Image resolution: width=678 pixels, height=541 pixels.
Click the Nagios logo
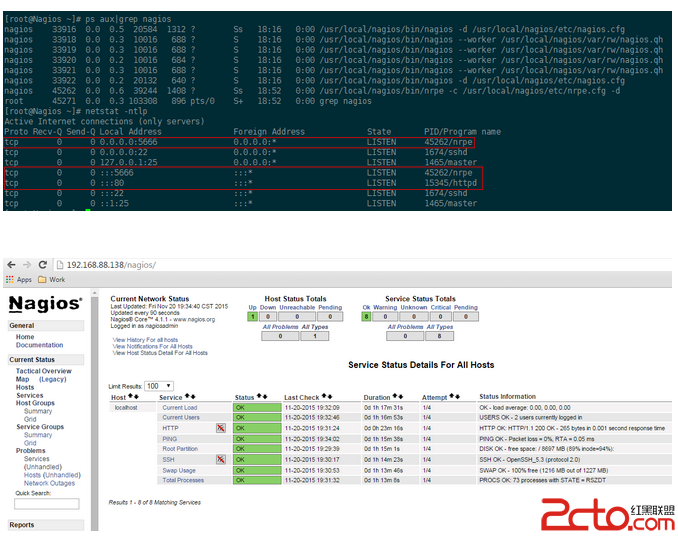45,304
